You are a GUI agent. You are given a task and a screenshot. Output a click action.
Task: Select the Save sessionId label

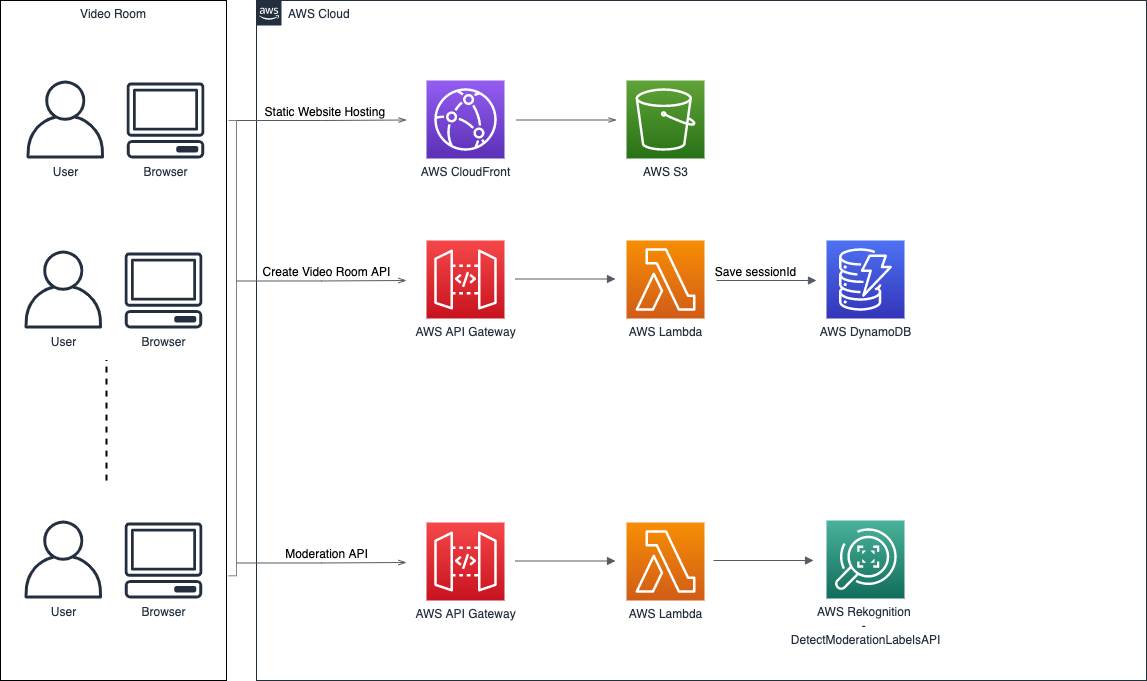[755, 272]
